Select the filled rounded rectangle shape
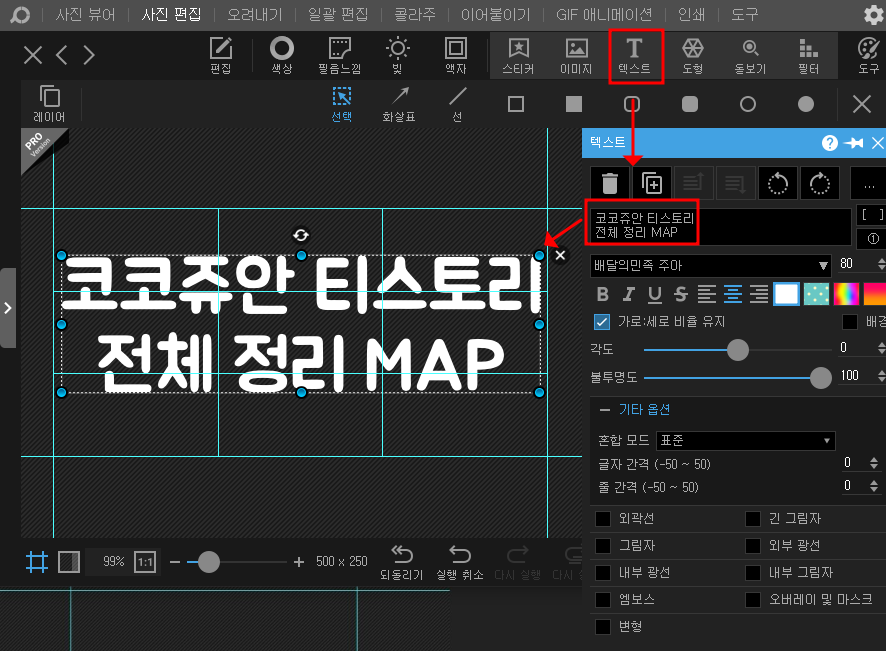 tap(690, 104)
